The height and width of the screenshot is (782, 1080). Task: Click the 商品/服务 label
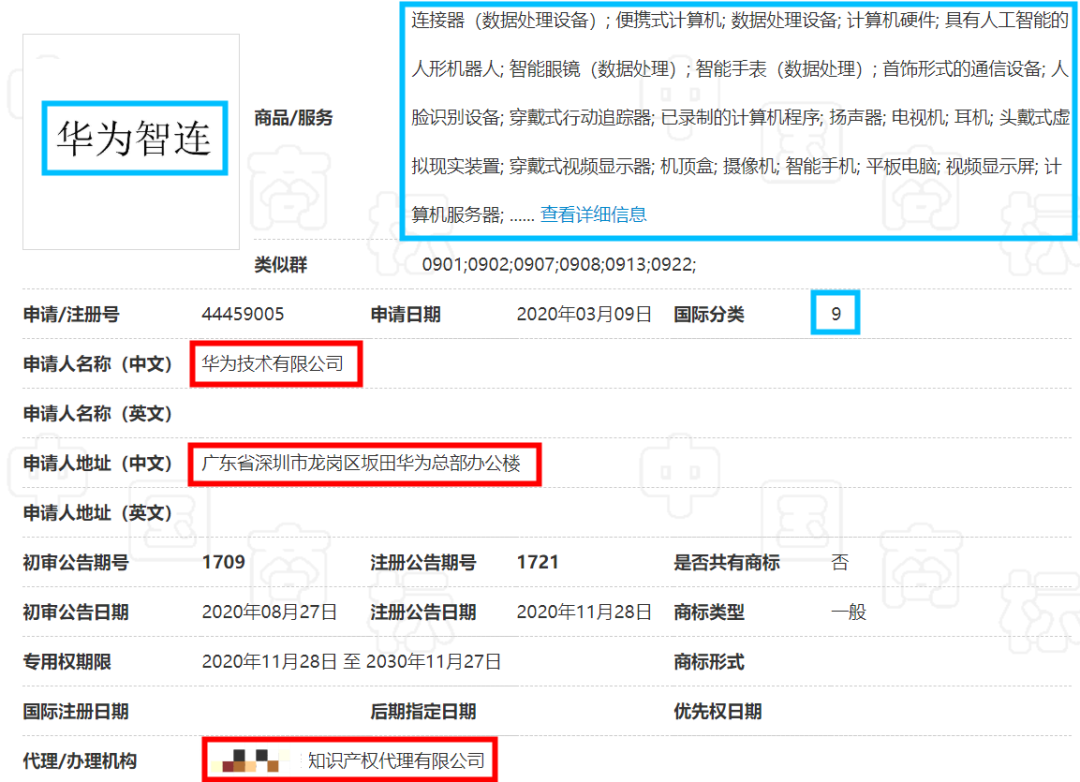[x=293, y=118]
